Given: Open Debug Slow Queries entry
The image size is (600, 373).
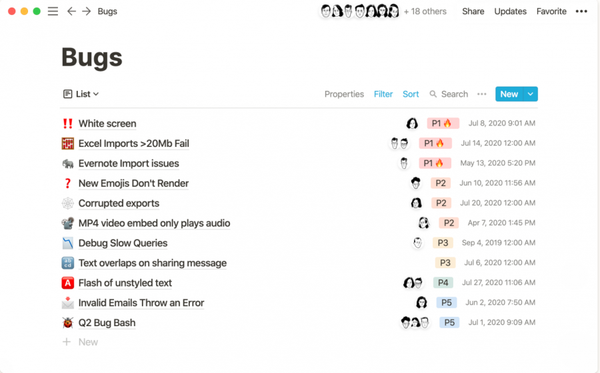Looking at the screenshot, I should 123,243.
